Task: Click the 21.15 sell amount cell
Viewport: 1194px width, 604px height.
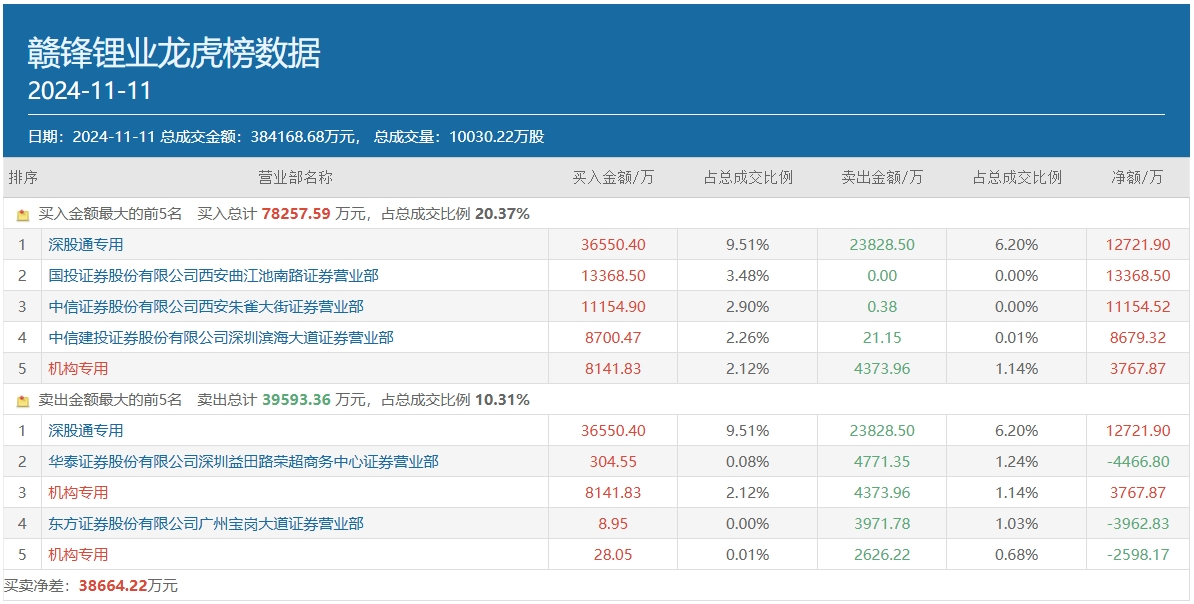Action: point(882,337)
